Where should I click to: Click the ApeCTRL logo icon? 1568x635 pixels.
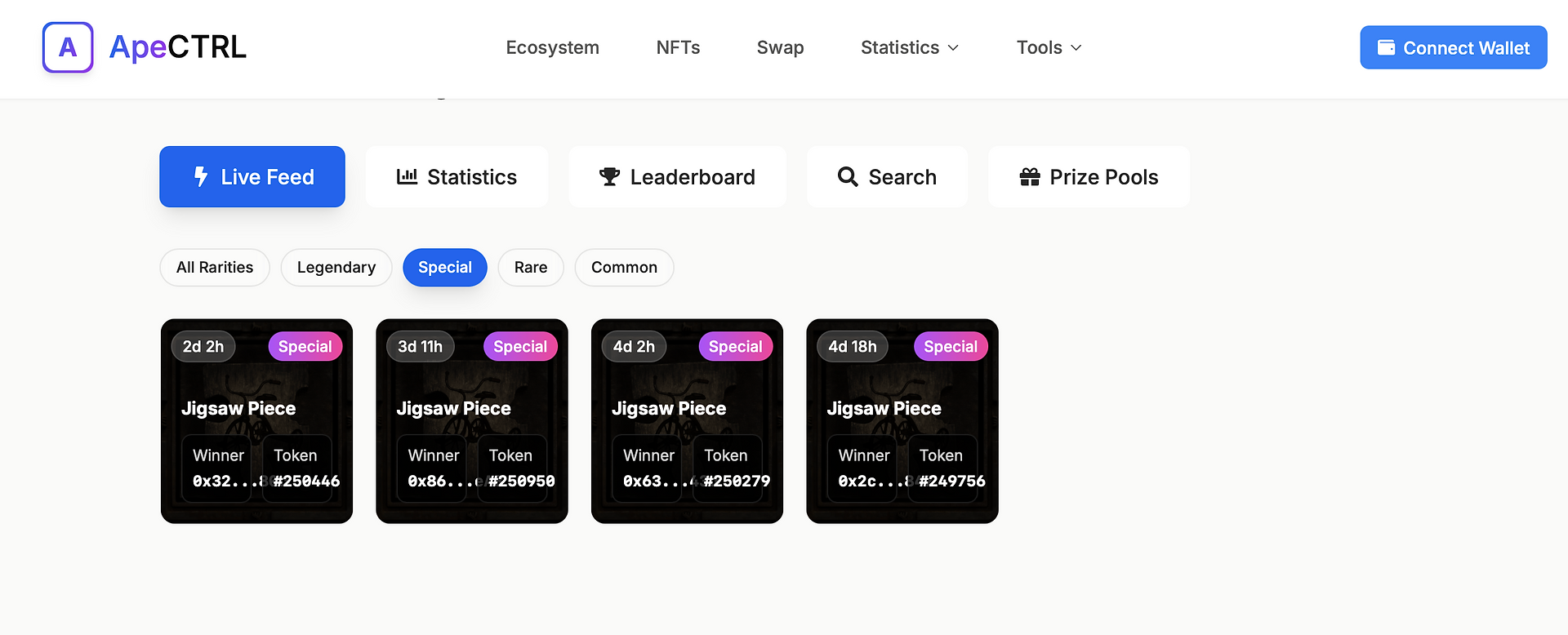coord(68,47)
